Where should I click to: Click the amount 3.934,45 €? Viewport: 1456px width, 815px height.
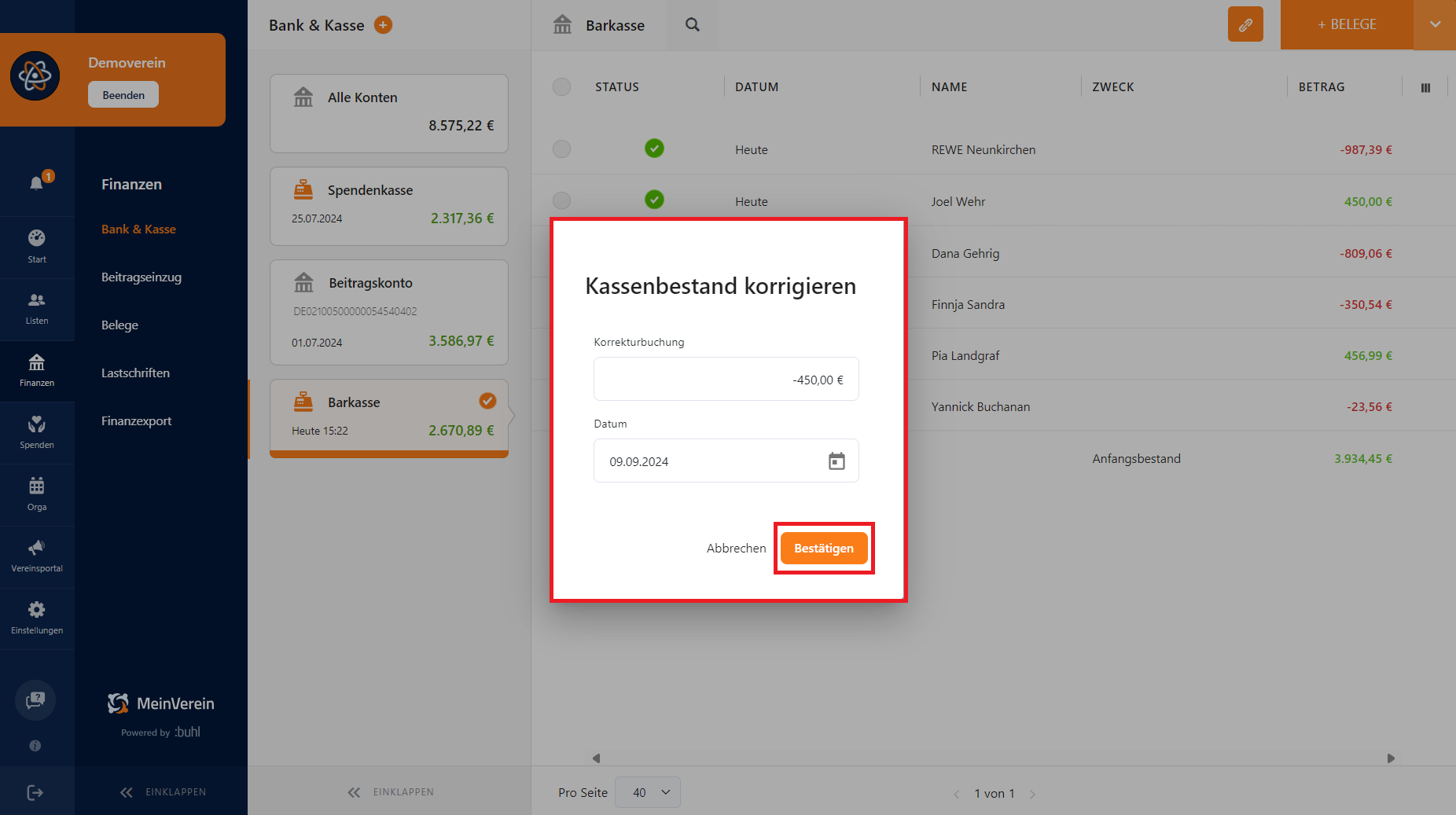tap(1363, 459)
